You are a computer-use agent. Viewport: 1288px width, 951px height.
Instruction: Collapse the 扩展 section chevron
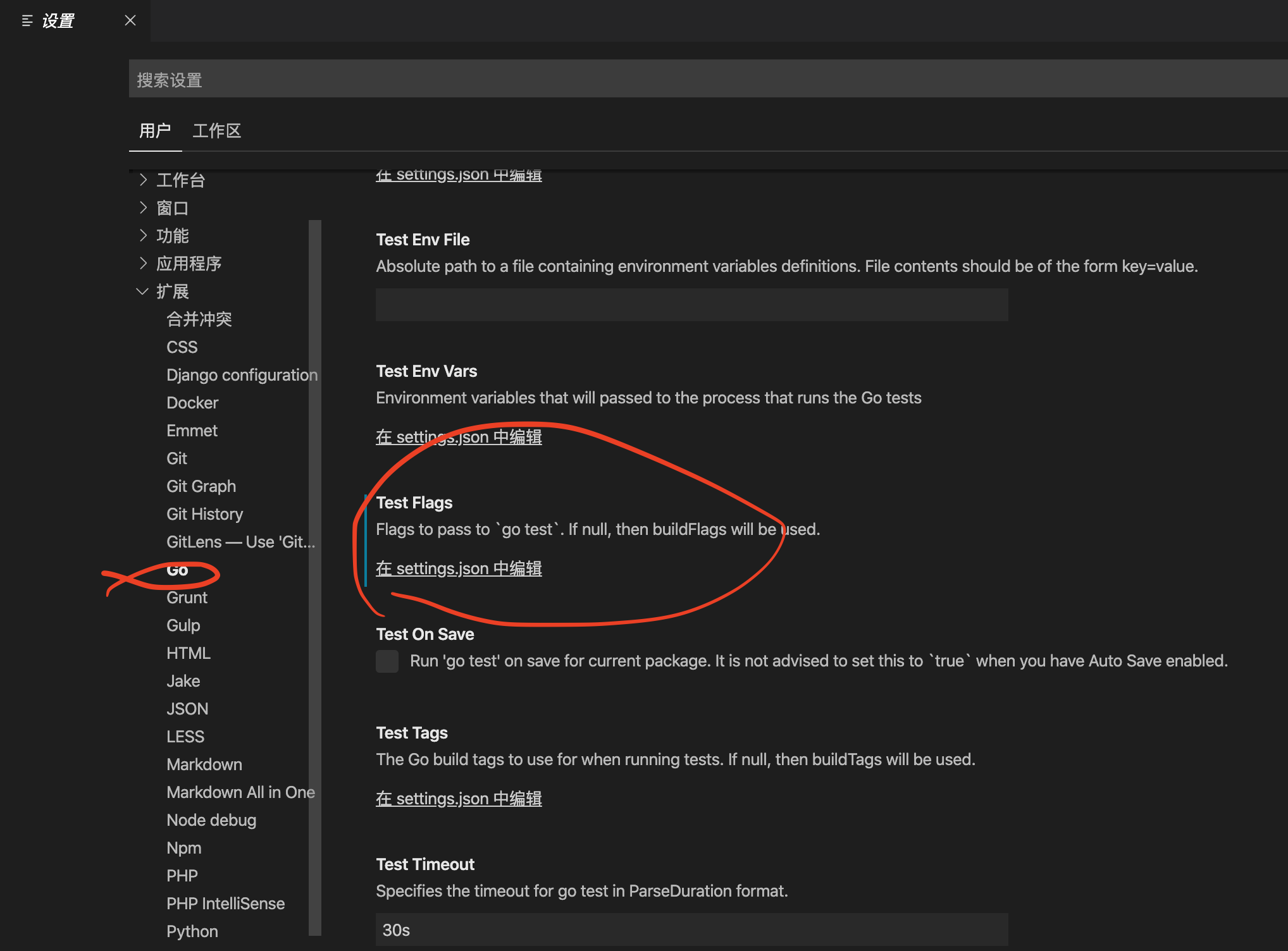142,291
